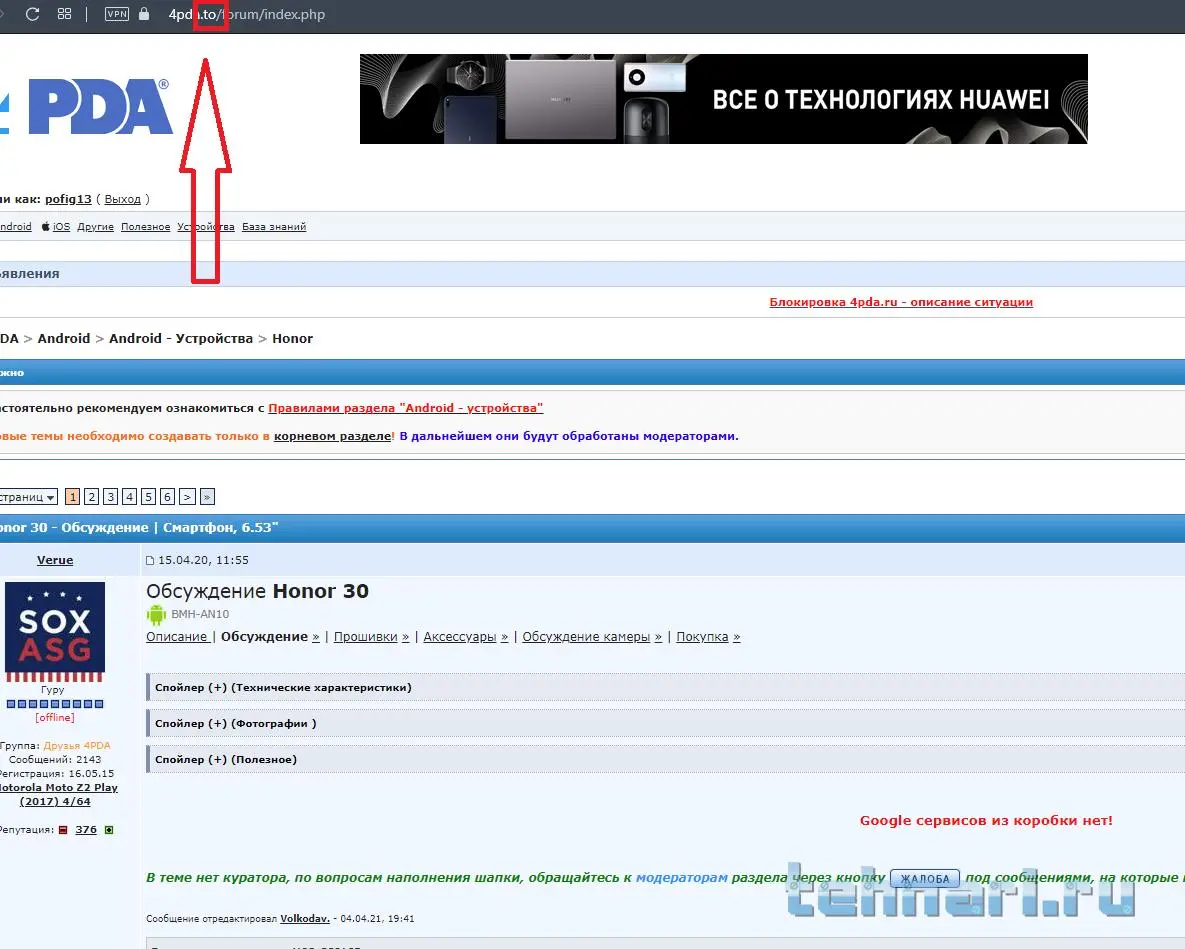Screen dimensions: 1185x949
Task: Click the SOX ASG avatar image
Action: click(x=54, y=632)
